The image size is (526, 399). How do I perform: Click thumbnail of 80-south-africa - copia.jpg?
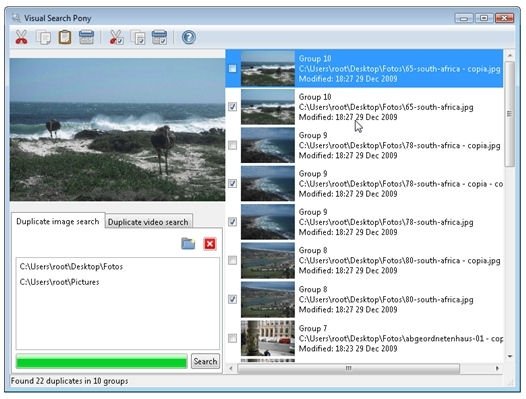(x=268, y=260)
